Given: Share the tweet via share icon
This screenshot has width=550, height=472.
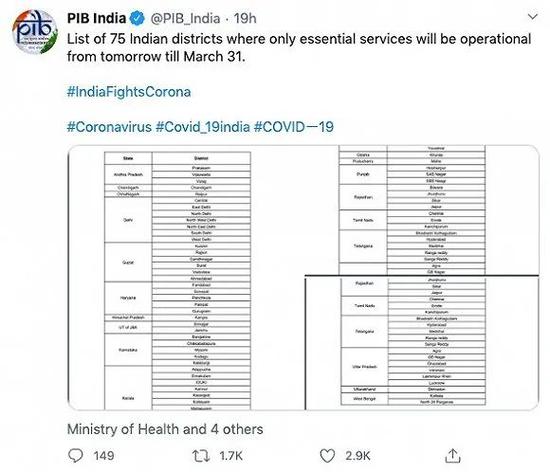Looking at the screenshot, I should 453,456.
